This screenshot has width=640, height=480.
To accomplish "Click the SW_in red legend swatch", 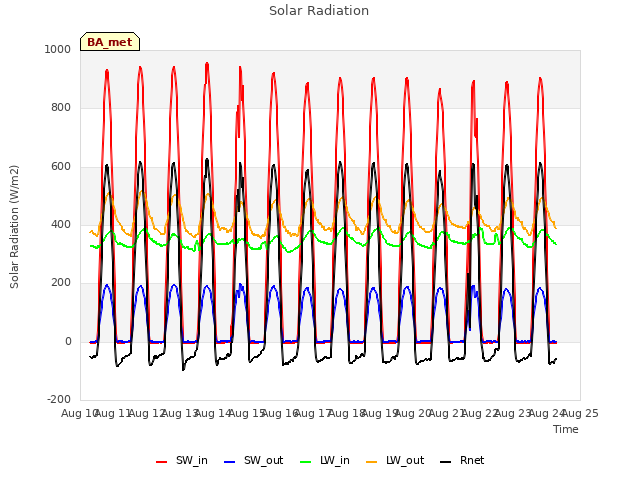I will point(162,462).
